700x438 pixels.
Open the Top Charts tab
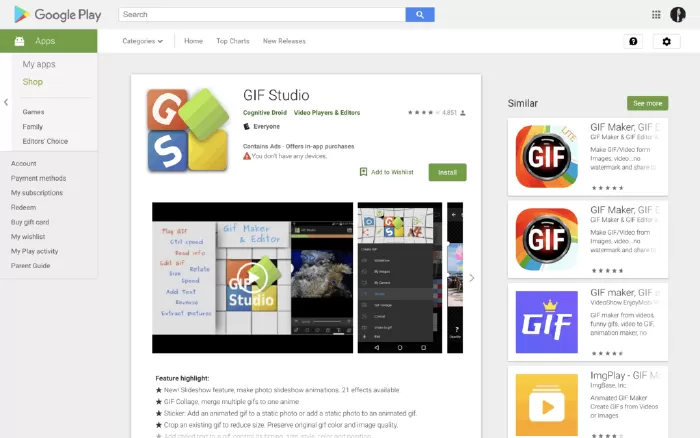[x=233, y=41]
